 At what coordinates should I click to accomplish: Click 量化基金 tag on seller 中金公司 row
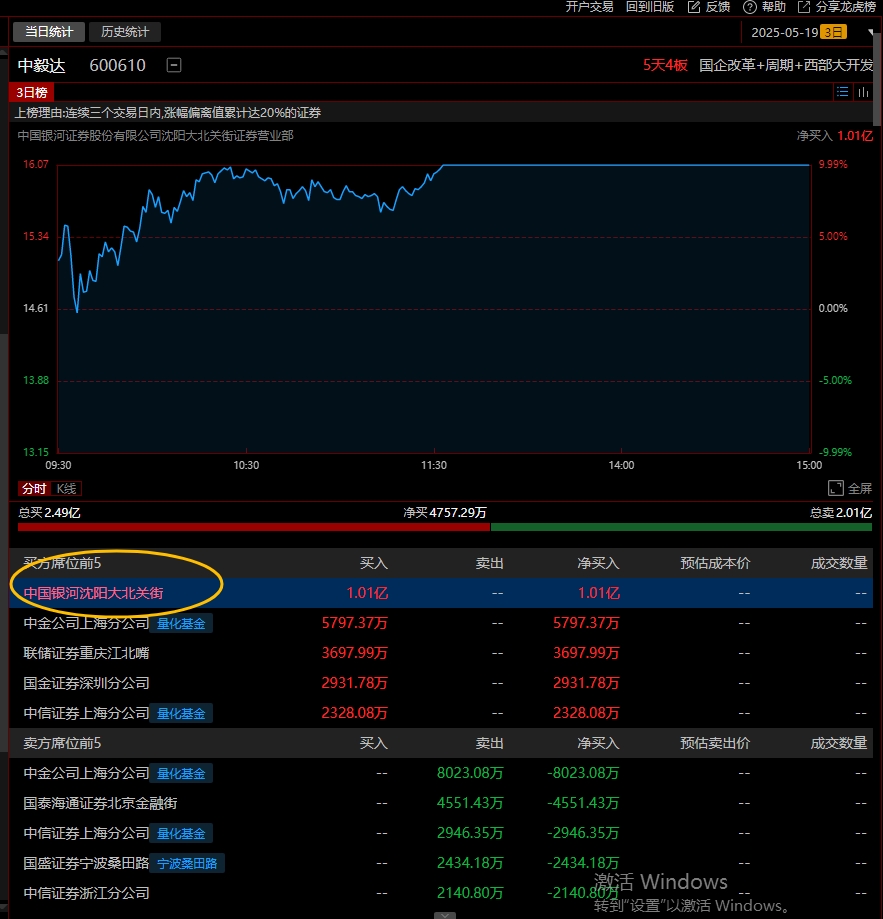181,774
